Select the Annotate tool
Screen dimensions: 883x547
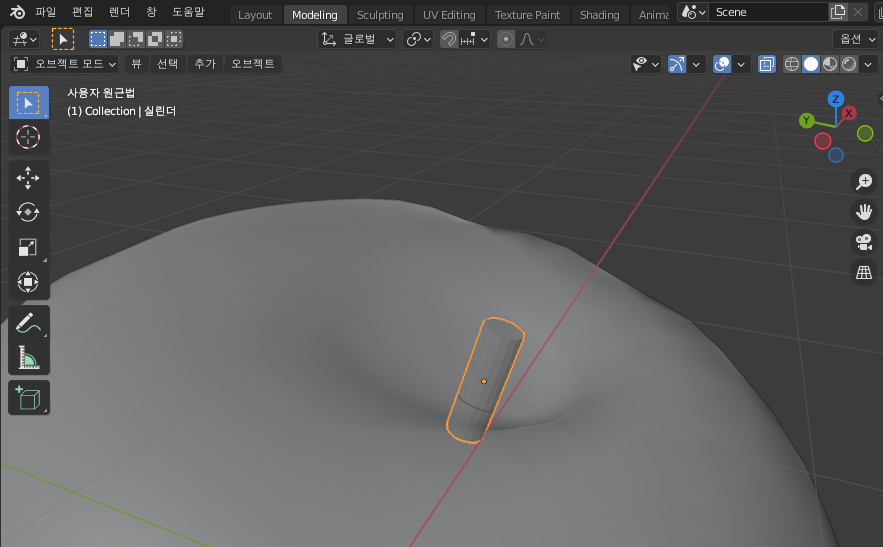[28, 323]
